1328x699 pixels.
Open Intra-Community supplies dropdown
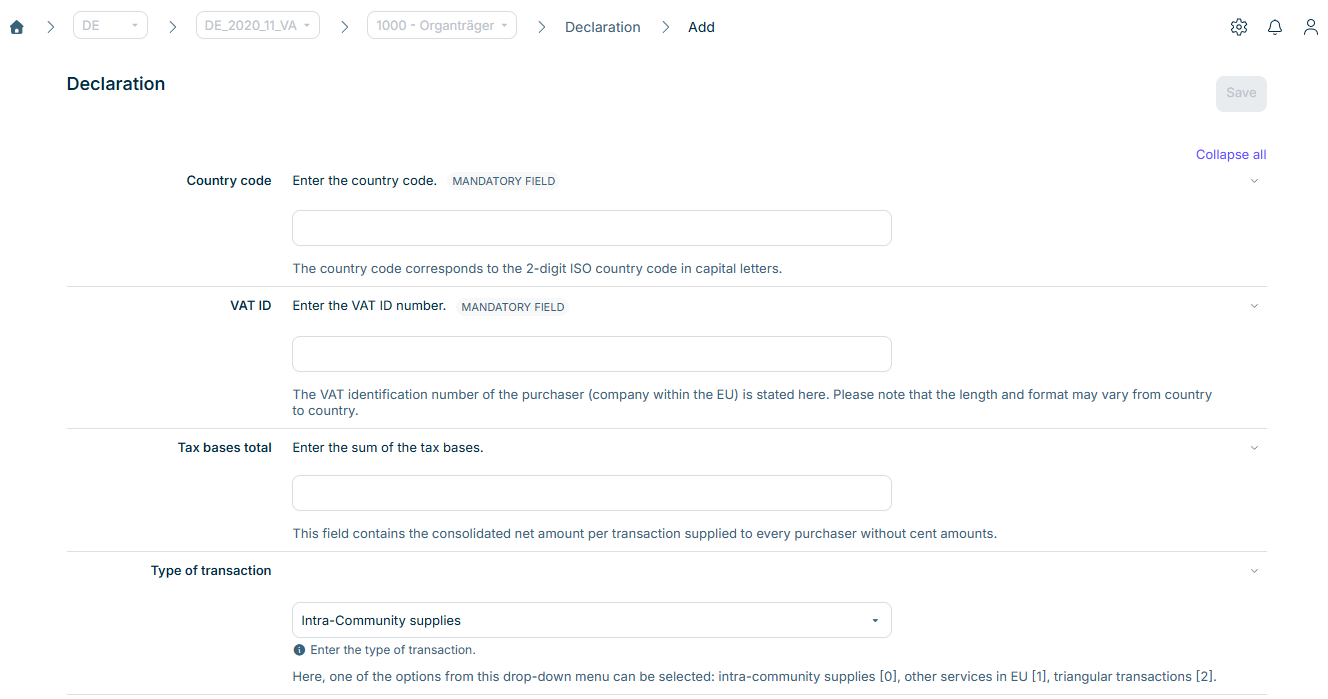[x=591, y=620]
